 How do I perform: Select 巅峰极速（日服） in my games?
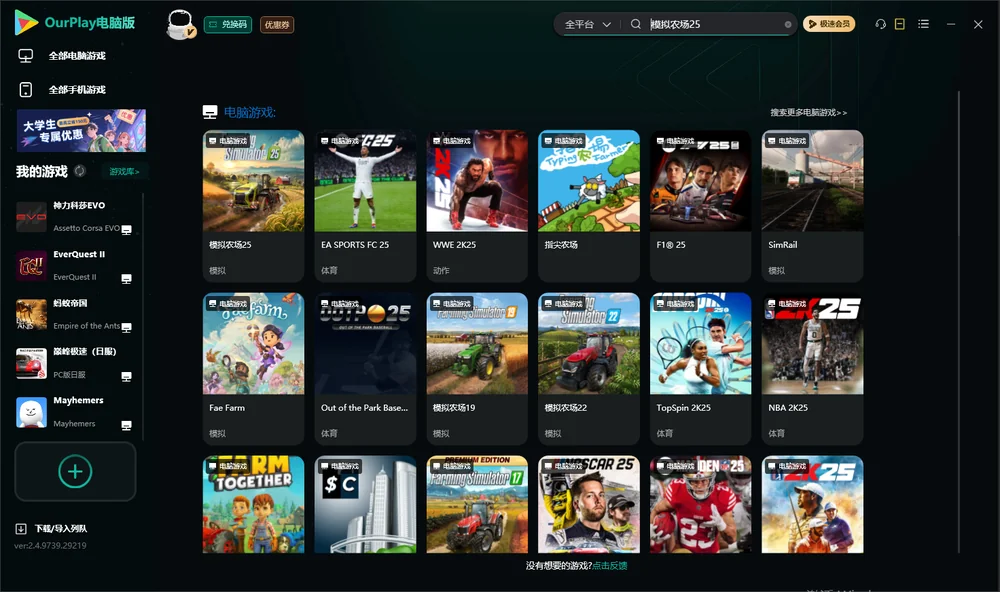(x=75, y=363)
